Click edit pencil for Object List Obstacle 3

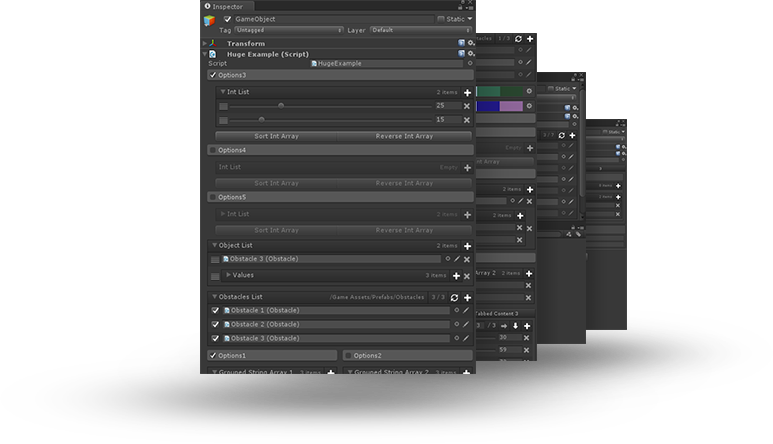click(x=457, y=259)
